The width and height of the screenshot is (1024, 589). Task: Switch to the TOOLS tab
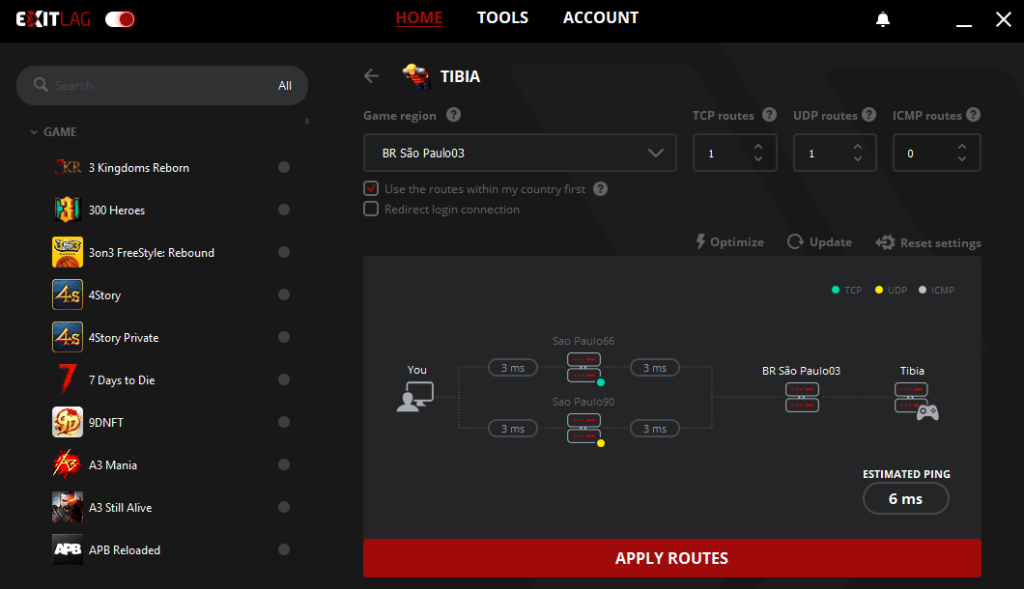coord(503,18)
